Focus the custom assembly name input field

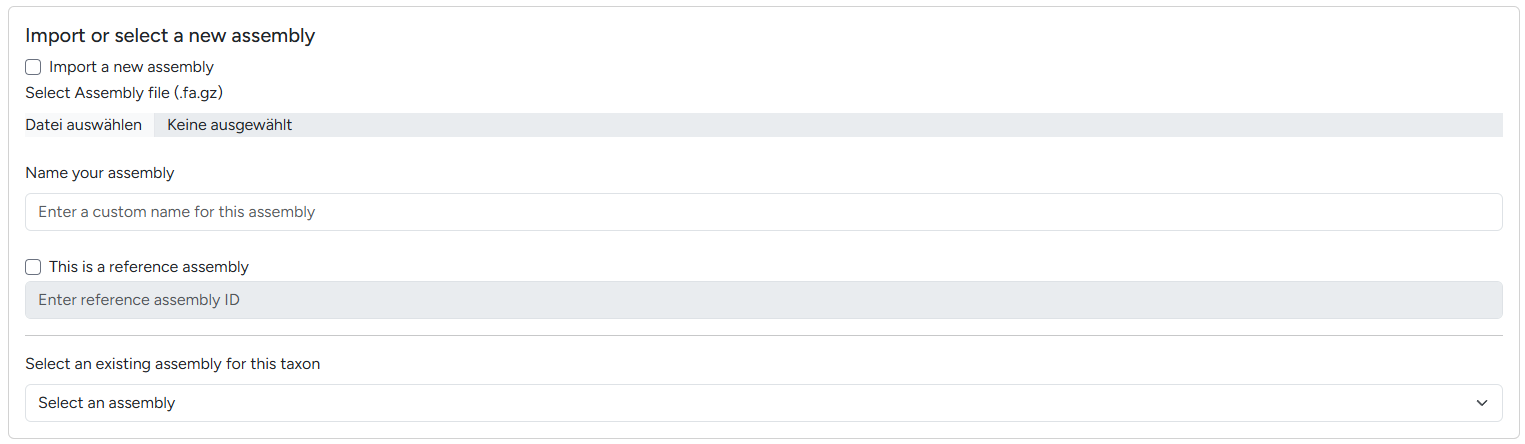pyautogui.click(x=763, y=212)
